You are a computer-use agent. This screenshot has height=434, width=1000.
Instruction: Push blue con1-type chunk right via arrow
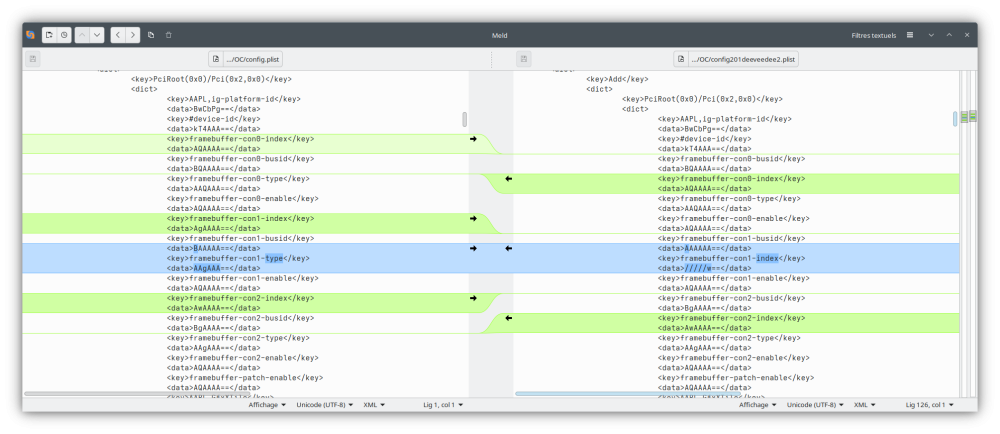point(473,248)
